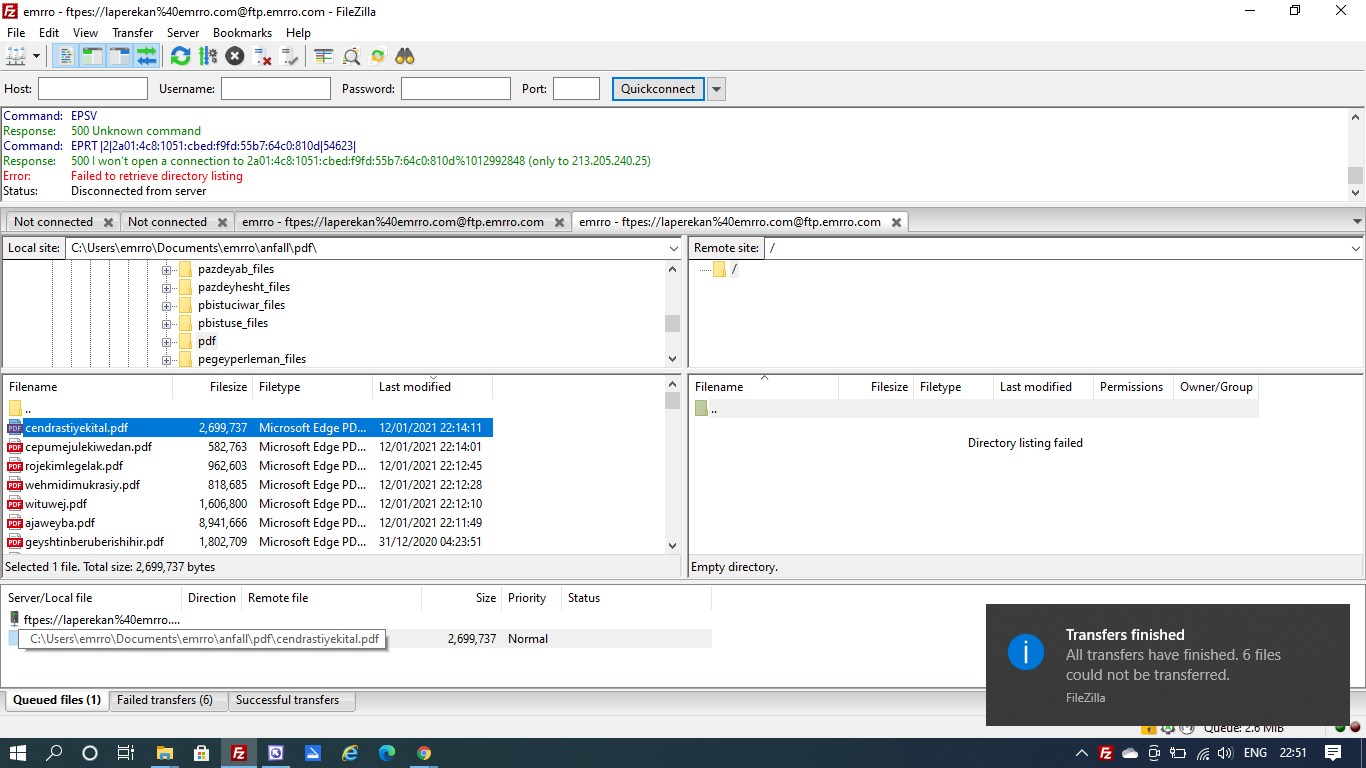This screenshot has width=1366, height=768.
Task: Expand the pazdeyab_files folder
Action: pyautogui.click(x=167, y=269)
